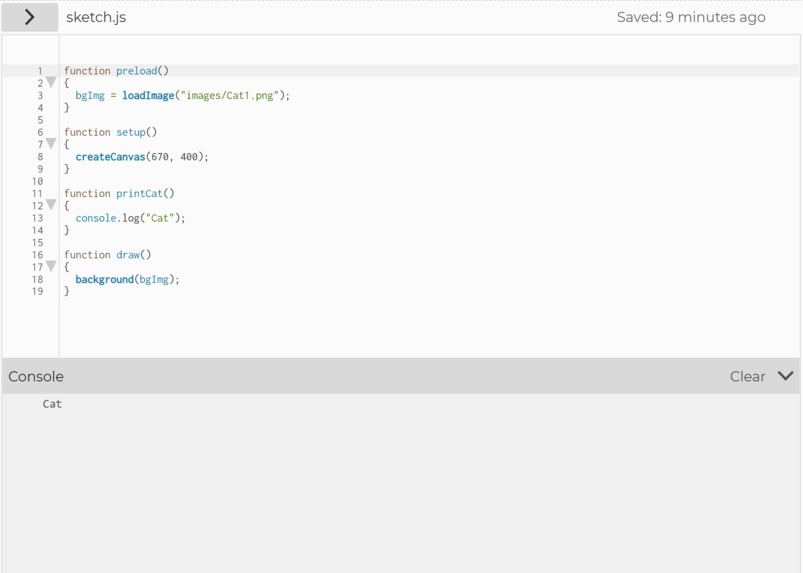
Task: Click the background(bgImg) line
Action: point(128,280)
